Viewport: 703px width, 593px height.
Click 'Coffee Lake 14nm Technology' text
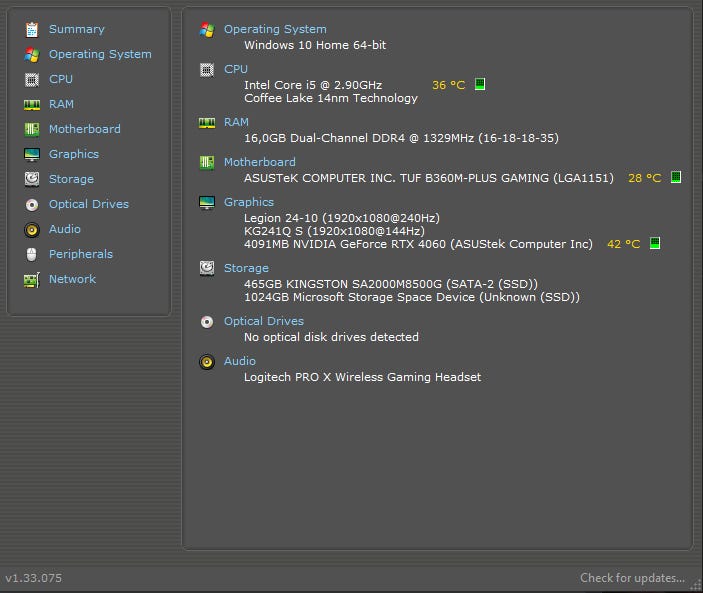click(x=331, y=98)
